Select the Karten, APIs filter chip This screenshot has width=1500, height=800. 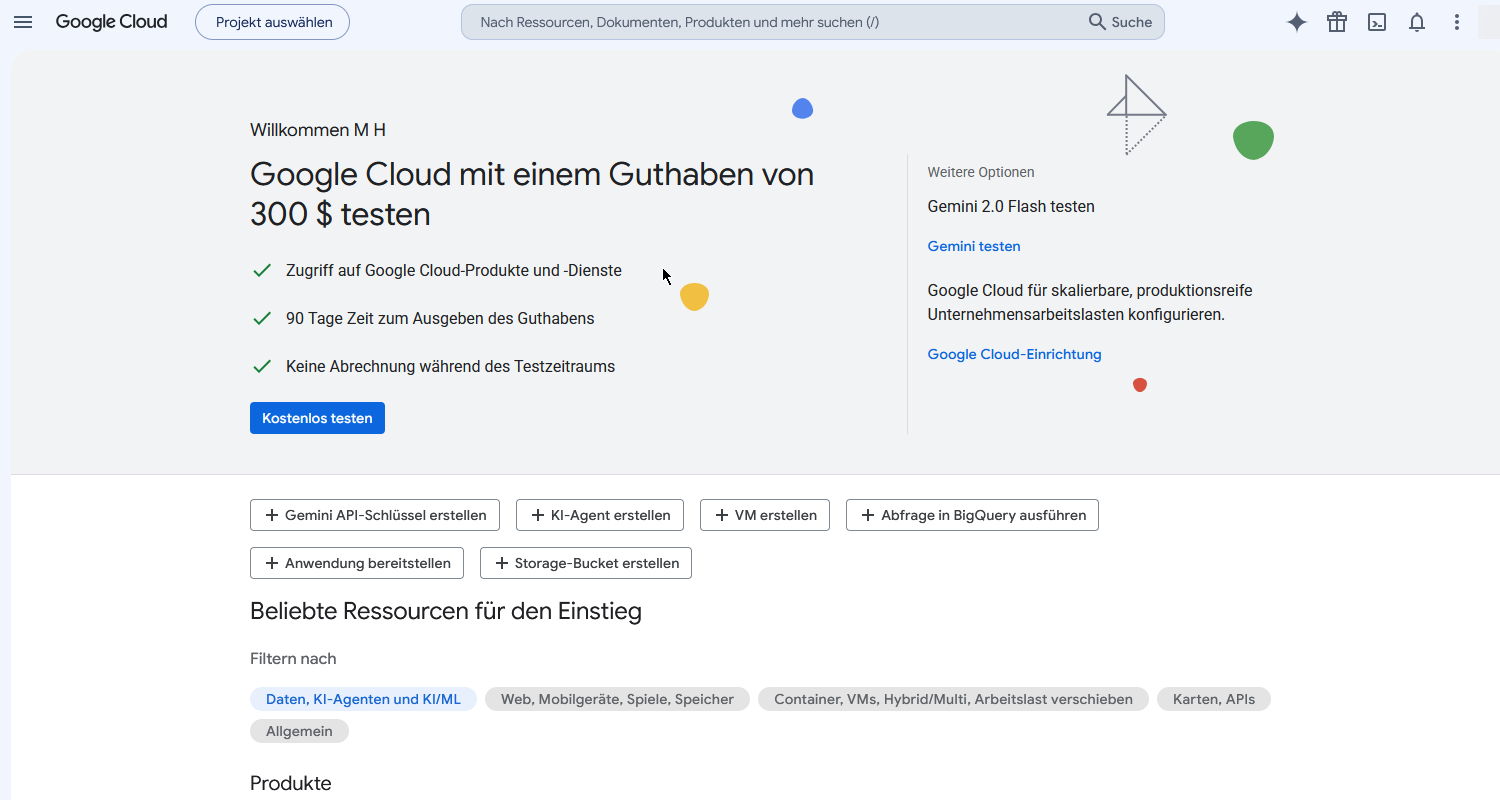(x=1214, y=699)
